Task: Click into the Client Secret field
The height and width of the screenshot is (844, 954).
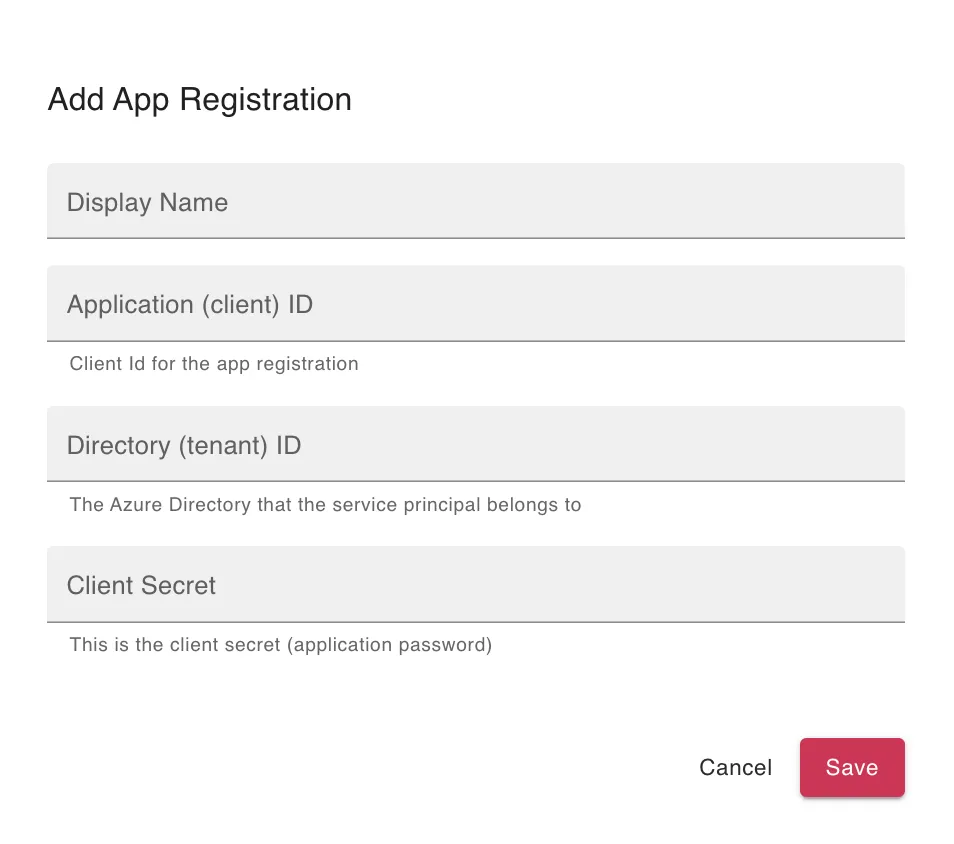Action: pyautogui.click(x=476, y=584)
